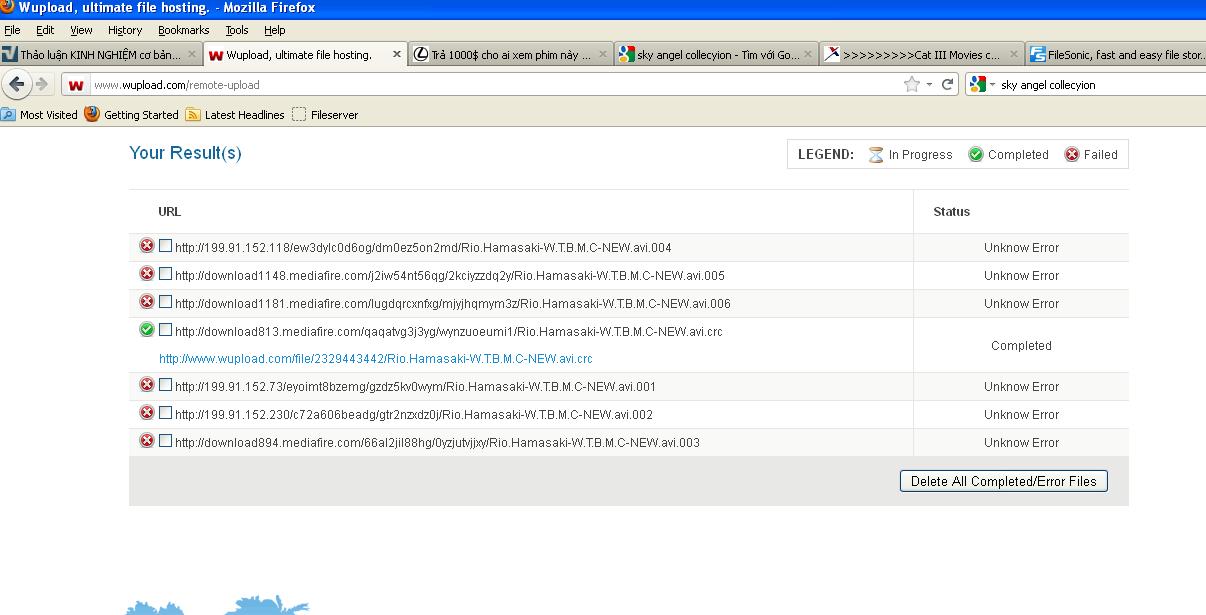
Task: Click the RSS feed icon of Latest Headlines
Action: tap(192, 114)
